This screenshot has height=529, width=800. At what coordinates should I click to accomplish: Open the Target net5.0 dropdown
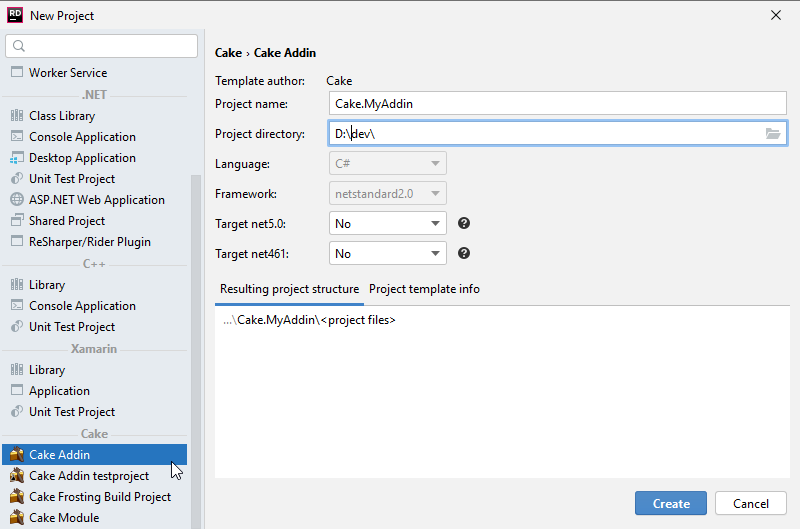point(388,223)
